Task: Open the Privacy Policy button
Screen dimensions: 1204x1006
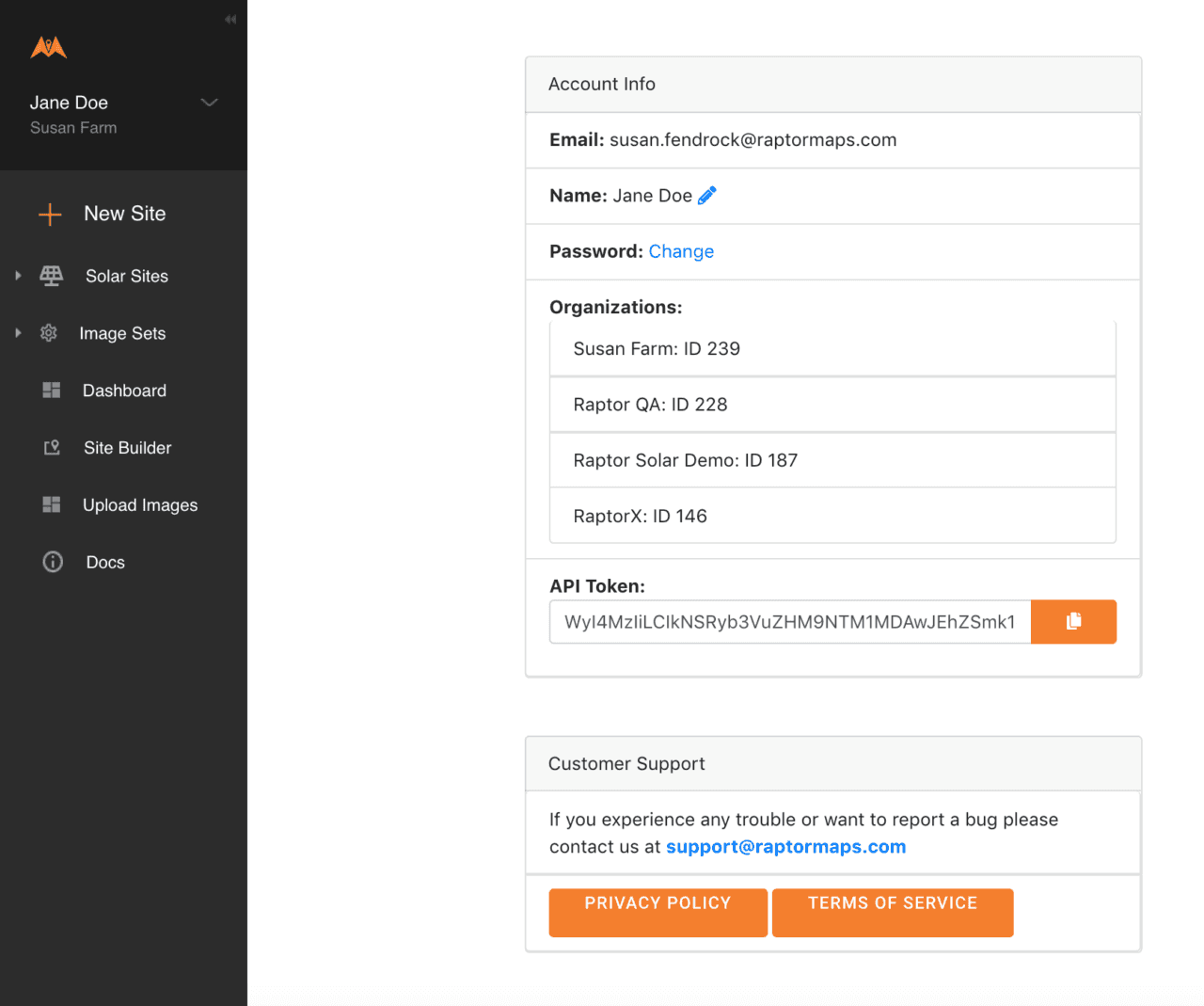Action: 658,913
